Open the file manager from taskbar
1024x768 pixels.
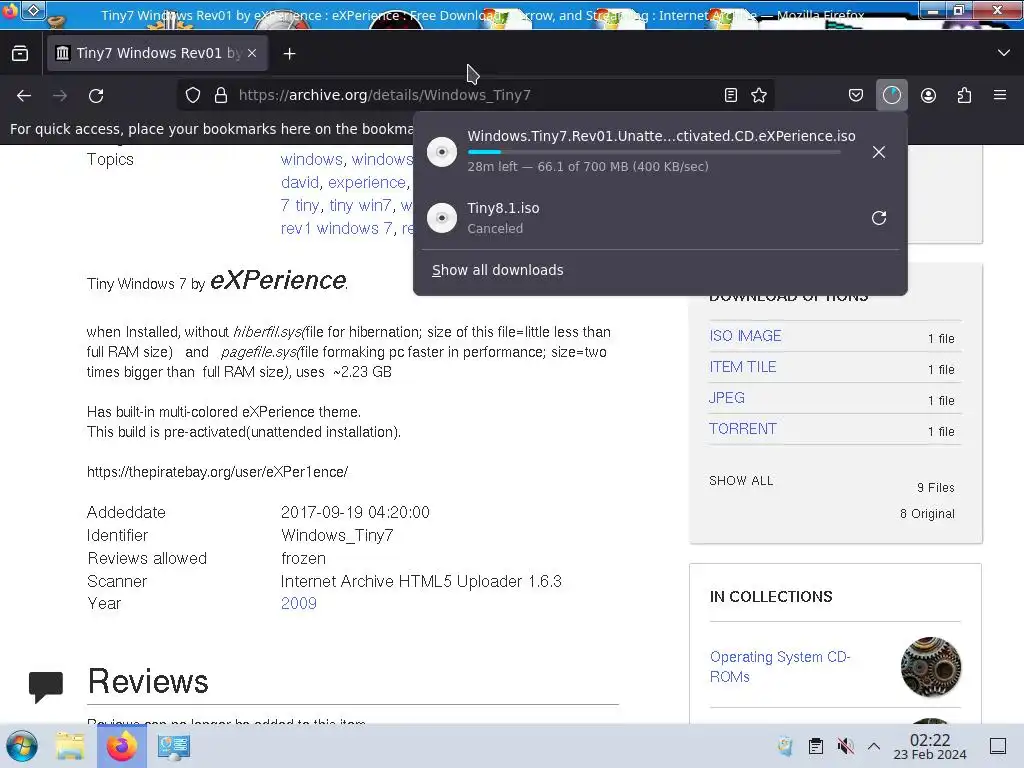coord(70,746)
